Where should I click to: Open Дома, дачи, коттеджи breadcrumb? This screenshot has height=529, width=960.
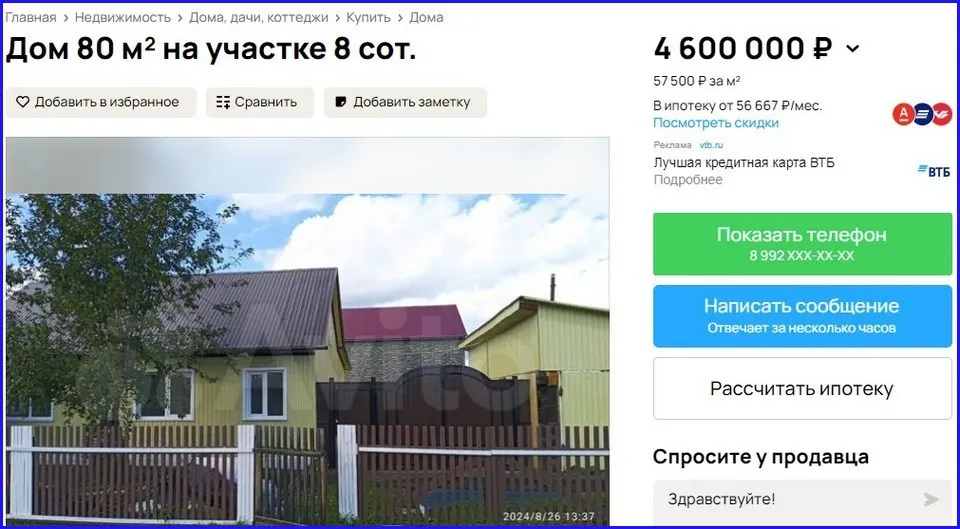[x=258, y=18]
